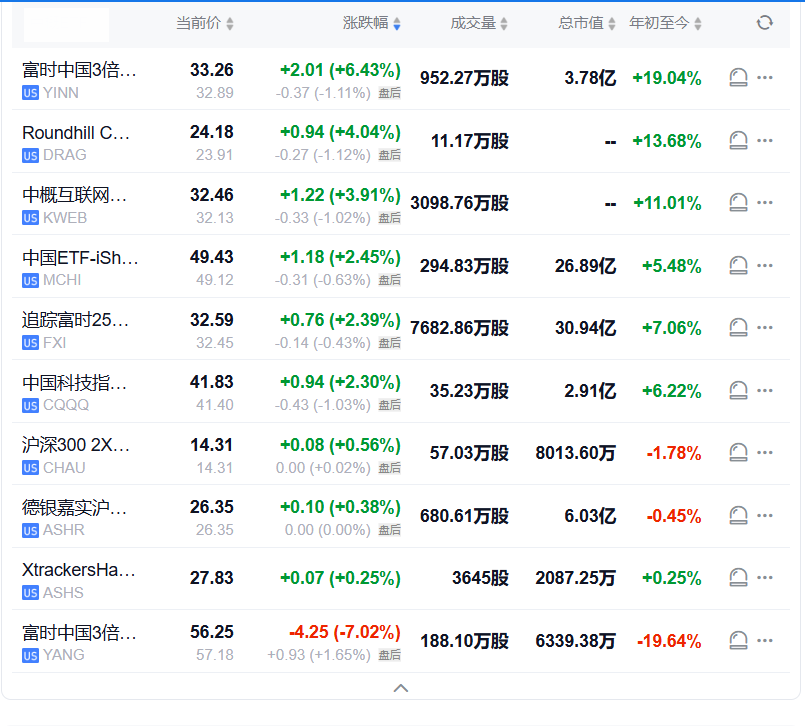Sort by the 总市值 column header
This screenshot has width=805, height=726.
[x=587, y=23]
